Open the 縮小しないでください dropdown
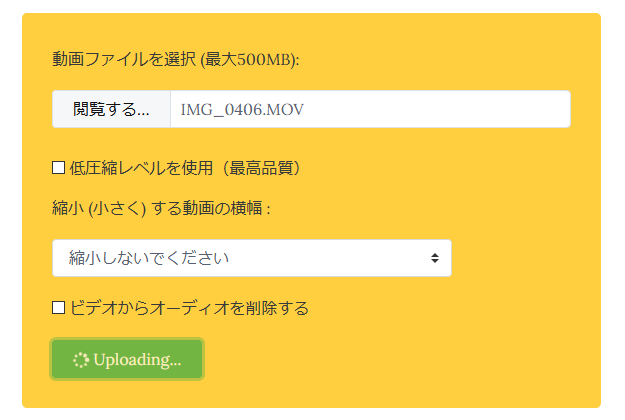 251,258
